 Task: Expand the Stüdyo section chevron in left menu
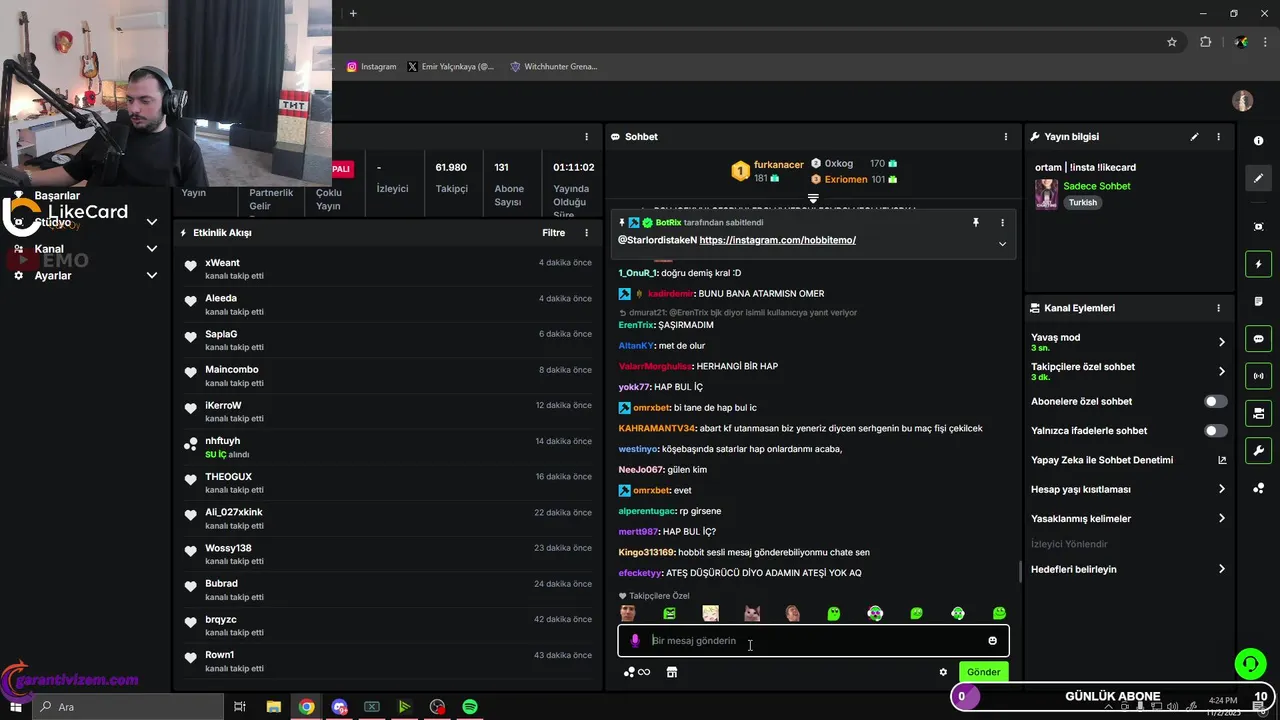pyautogui.click(x=152, y=222)
